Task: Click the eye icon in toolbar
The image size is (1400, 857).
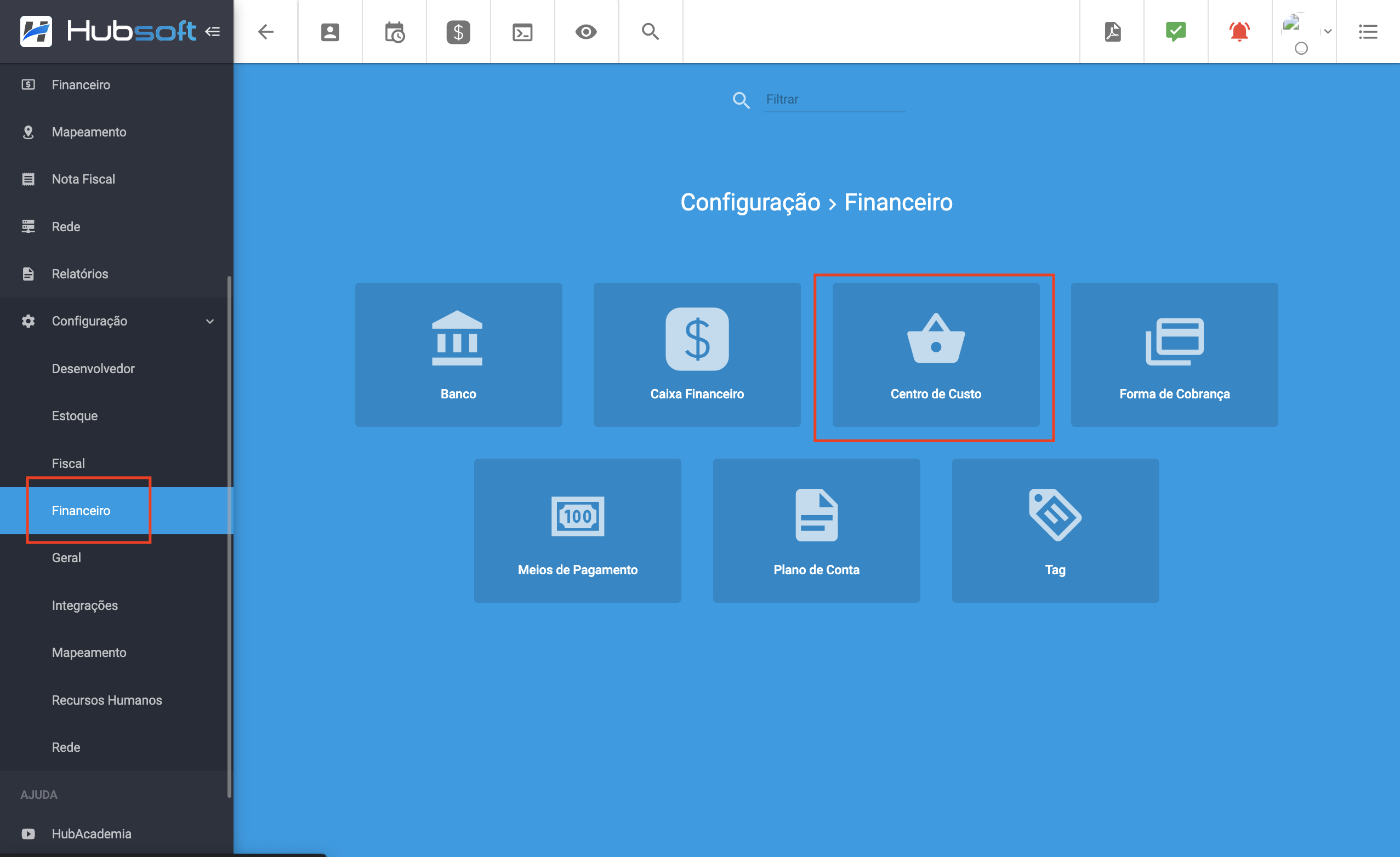Action: (x=586, y=32)
